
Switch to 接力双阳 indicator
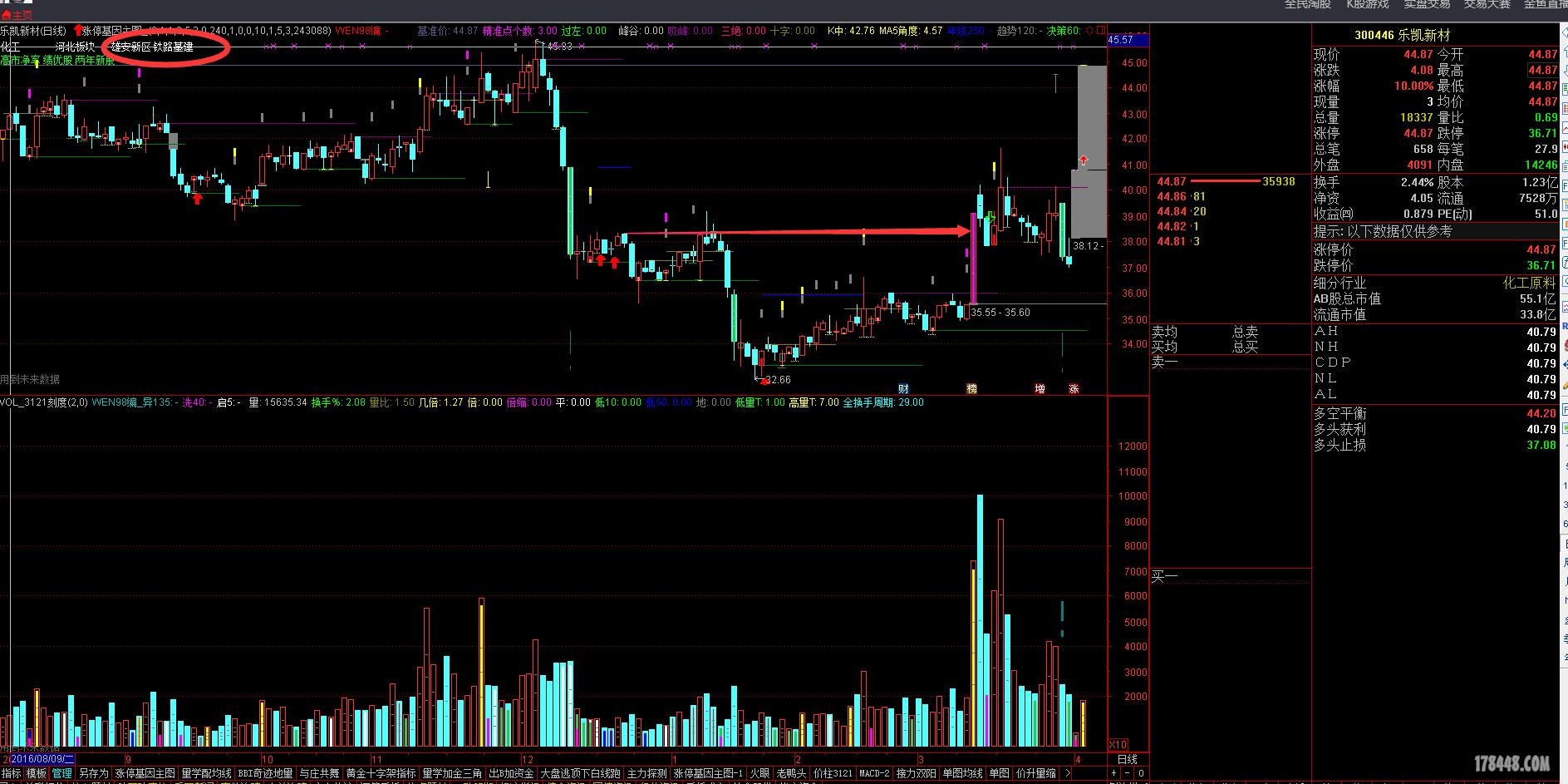click(x=916, y=773)
